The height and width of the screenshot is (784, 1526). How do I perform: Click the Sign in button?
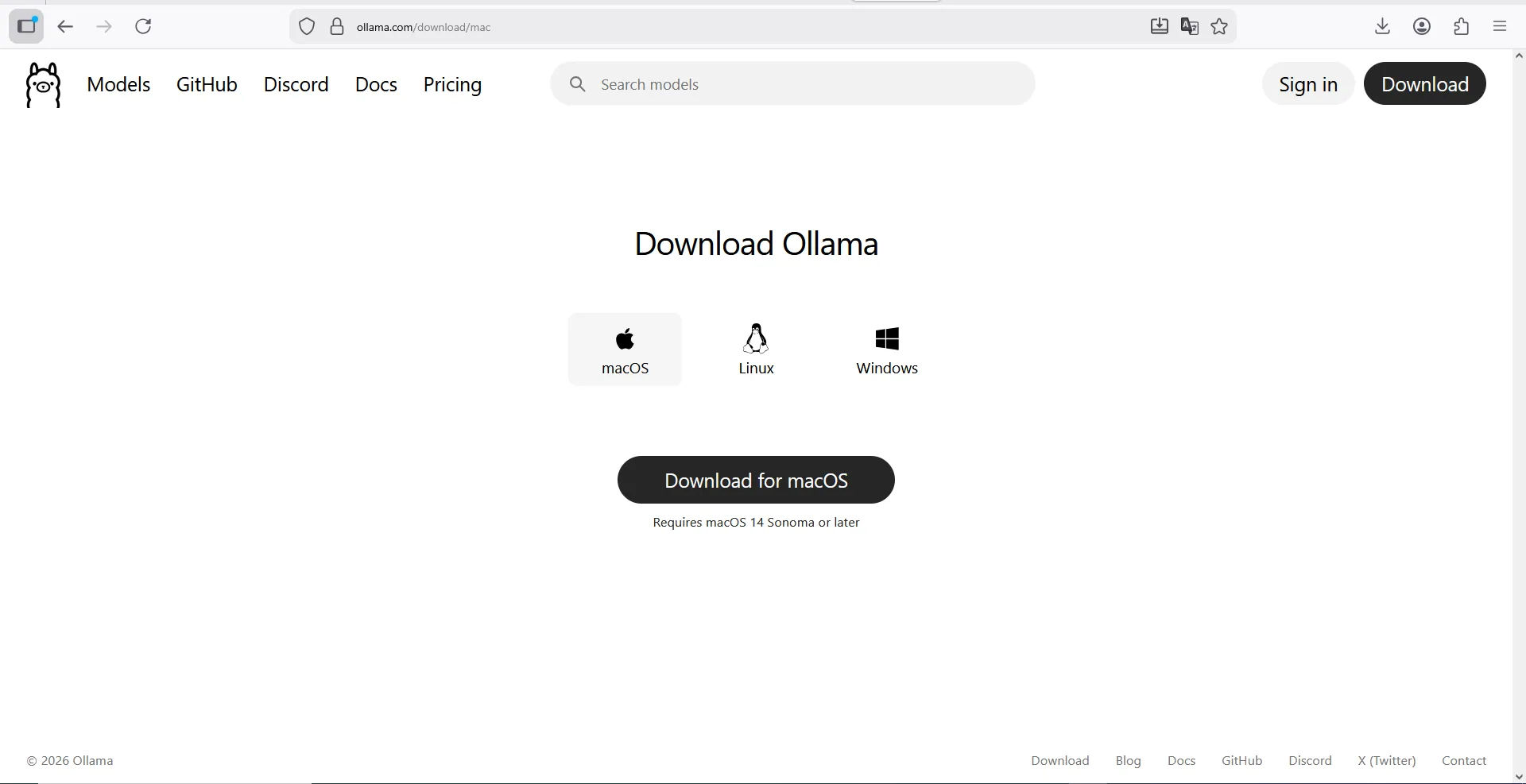(x=1307, y=84)
